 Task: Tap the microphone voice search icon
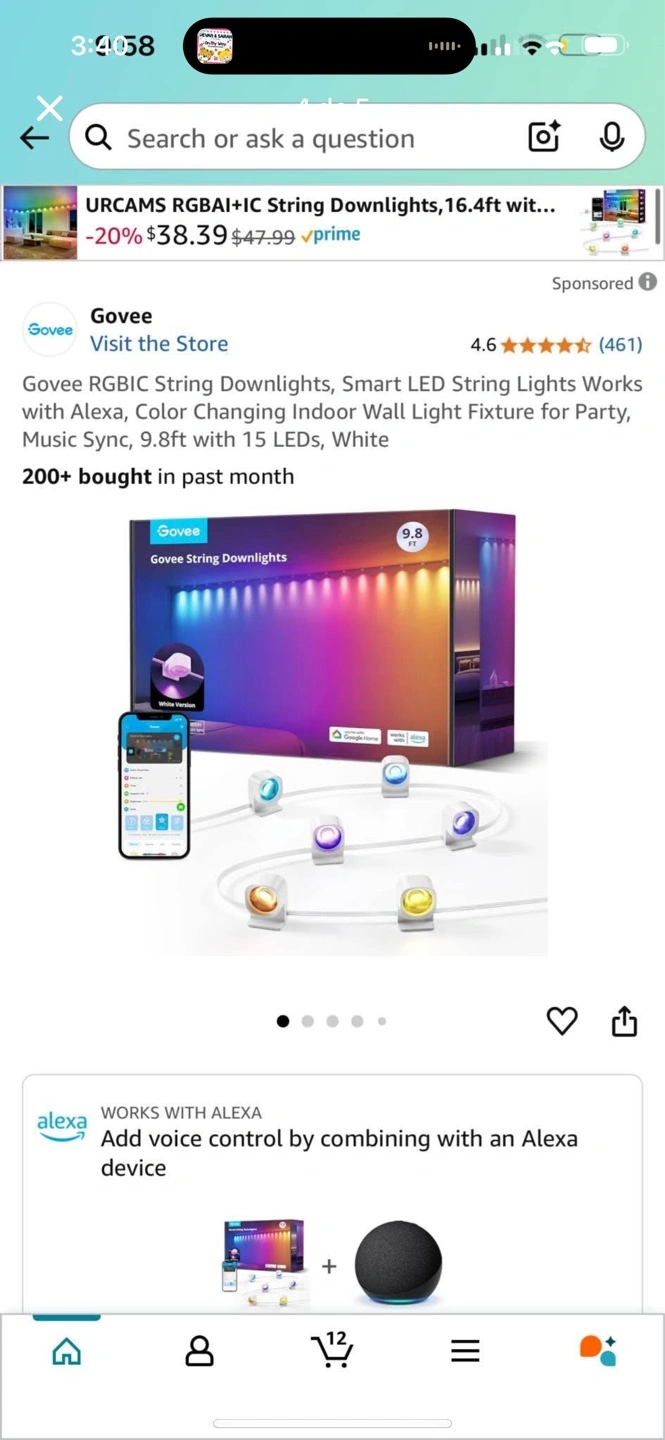pos(612,137)
